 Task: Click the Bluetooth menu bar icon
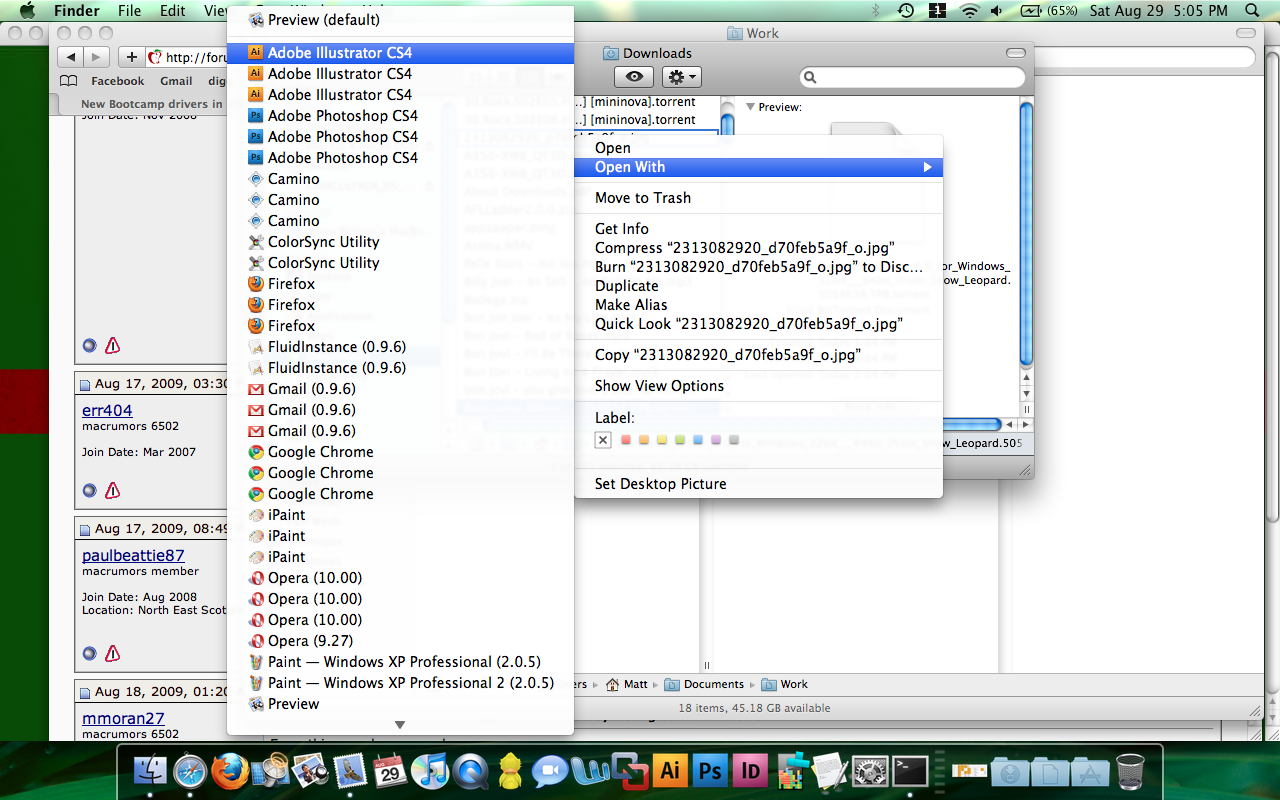pos(876,11)
